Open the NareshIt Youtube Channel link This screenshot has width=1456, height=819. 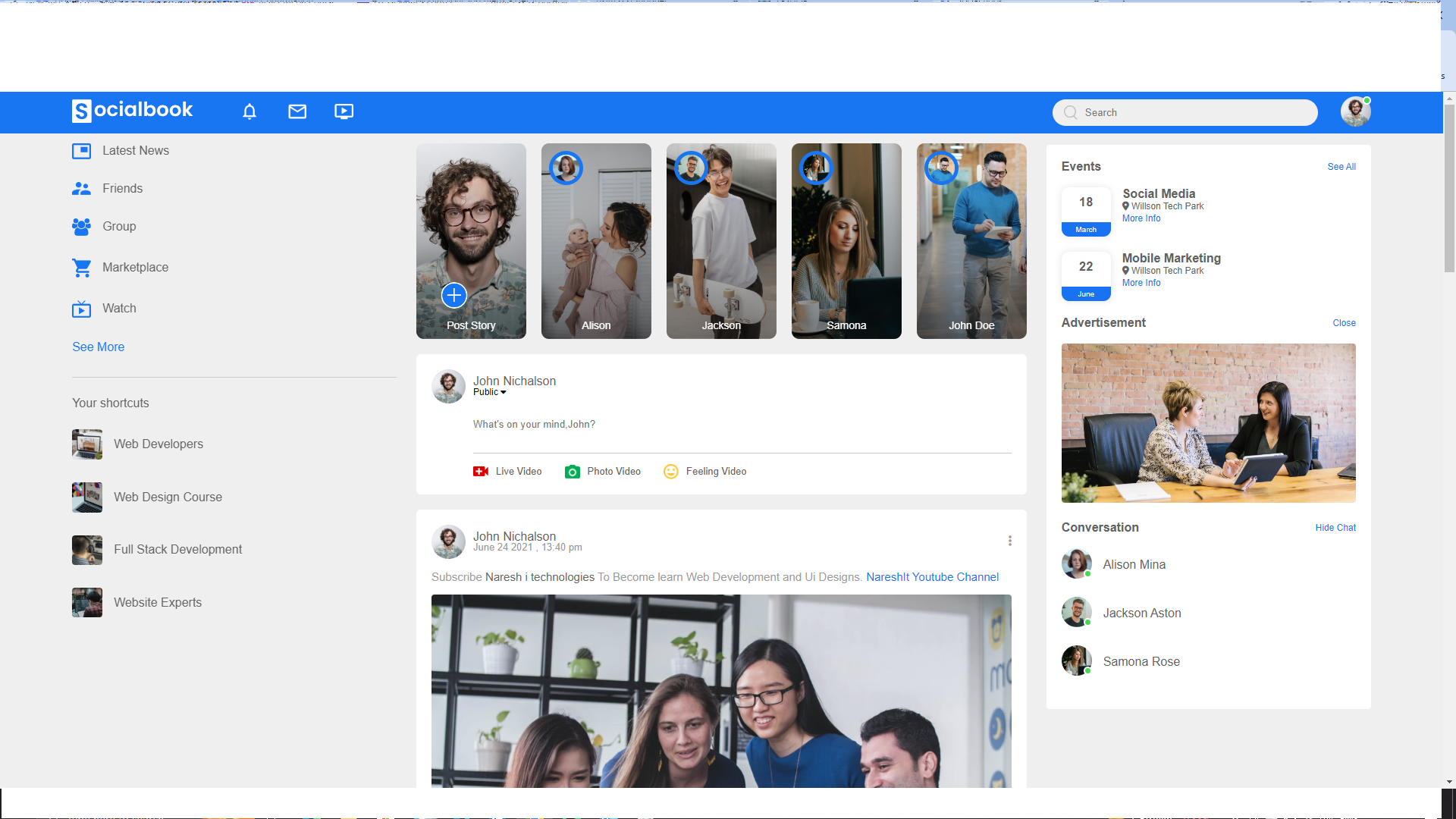932,577
